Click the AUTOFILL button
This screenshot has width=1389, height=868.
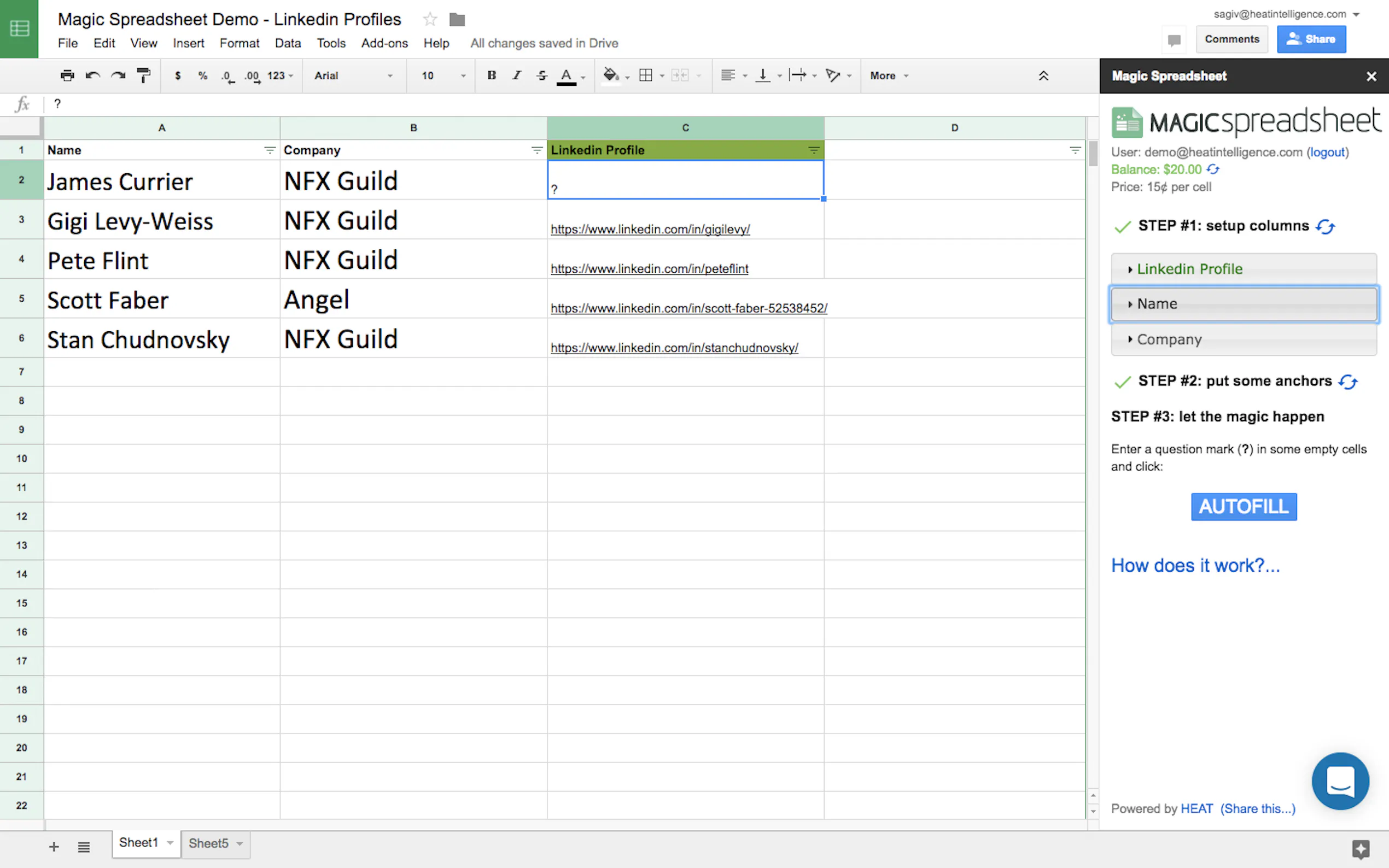1243,506
